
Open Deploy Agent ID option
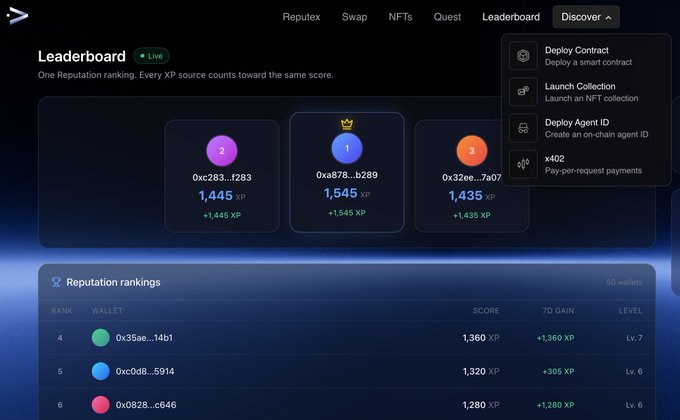(586, 128)
